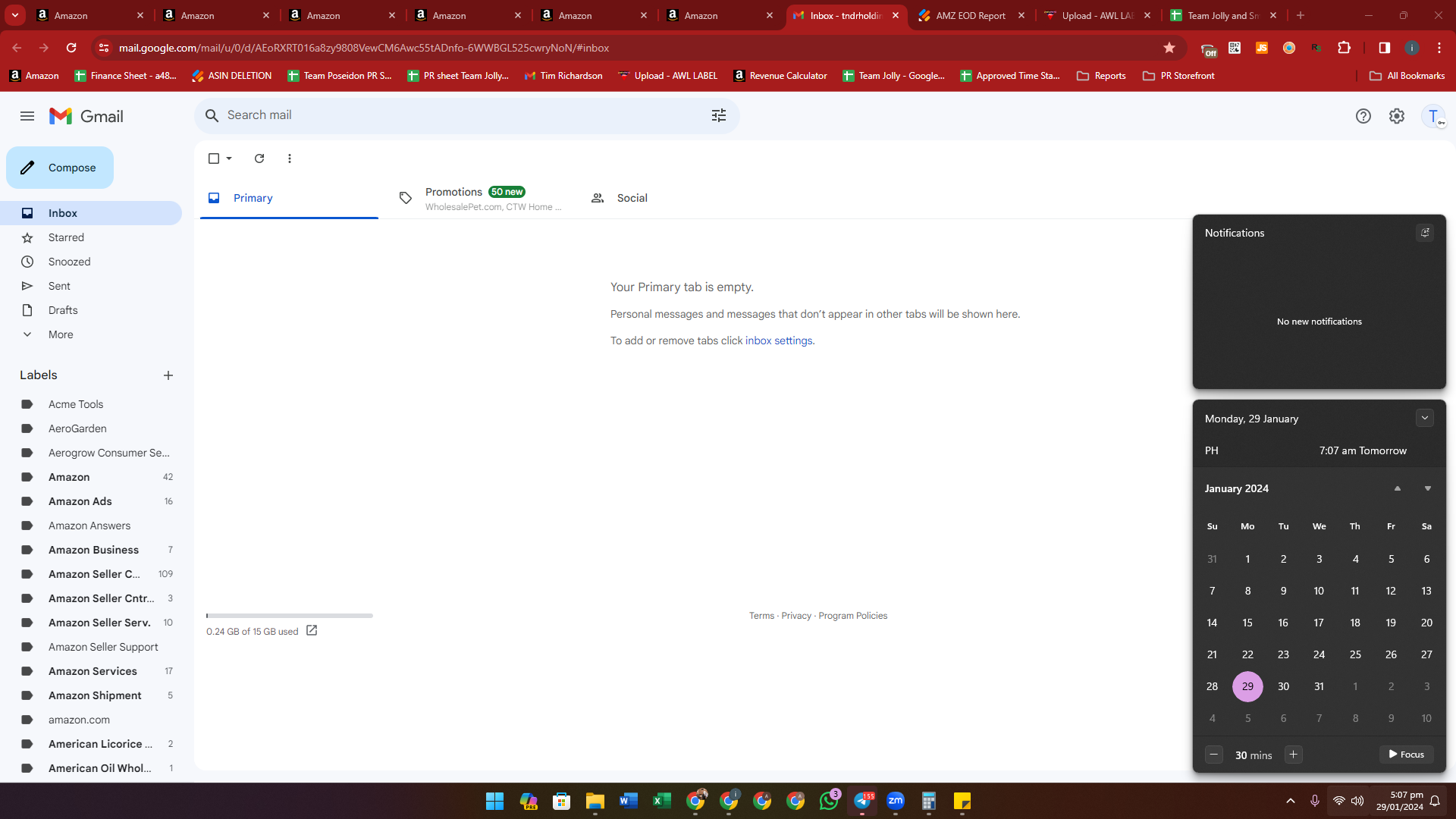Image resolution: width=1456 pixels, height=819 pixels.
Task: Open Sticky Notes from the taskbar
Action: point(962,801)
